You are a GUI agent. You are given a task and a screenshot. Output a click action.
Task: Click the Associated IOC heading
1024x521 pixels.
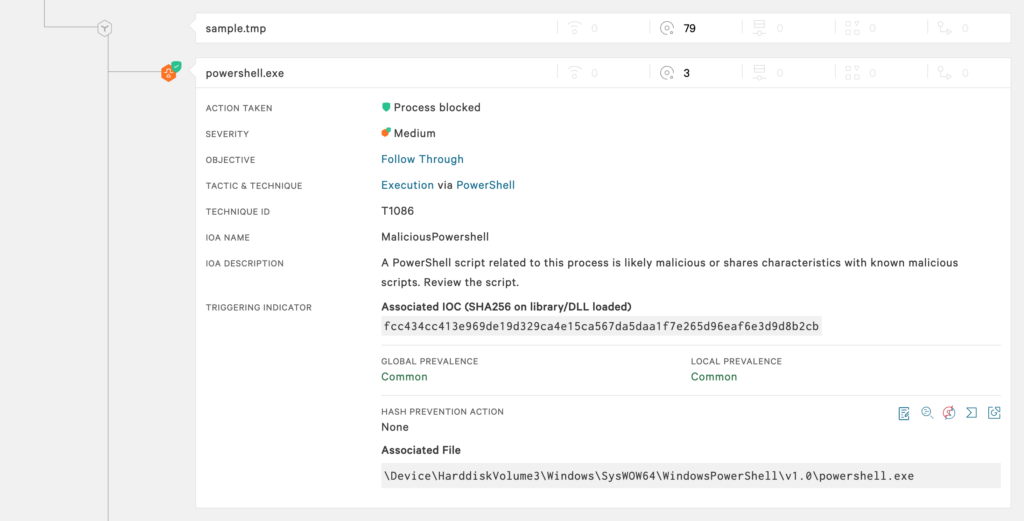506,307
